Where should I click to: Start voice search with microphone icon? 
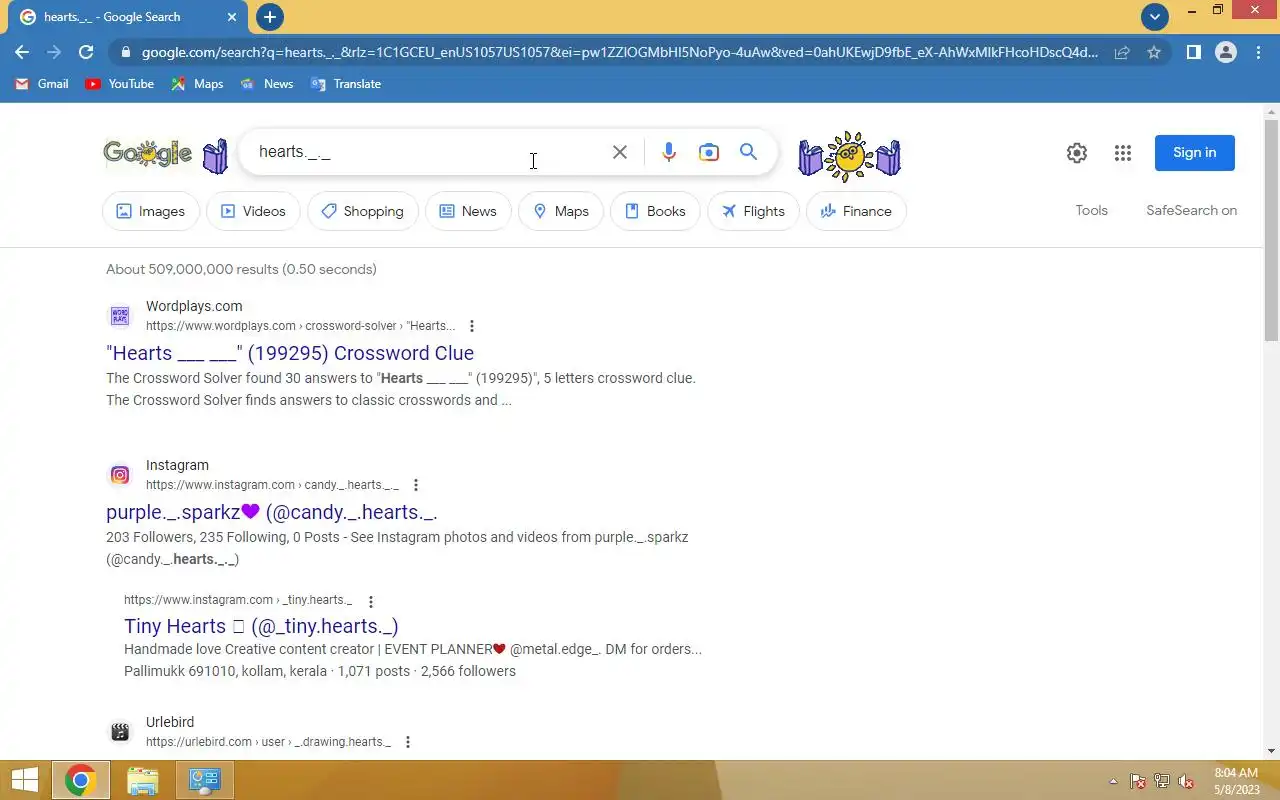[669, 152]
